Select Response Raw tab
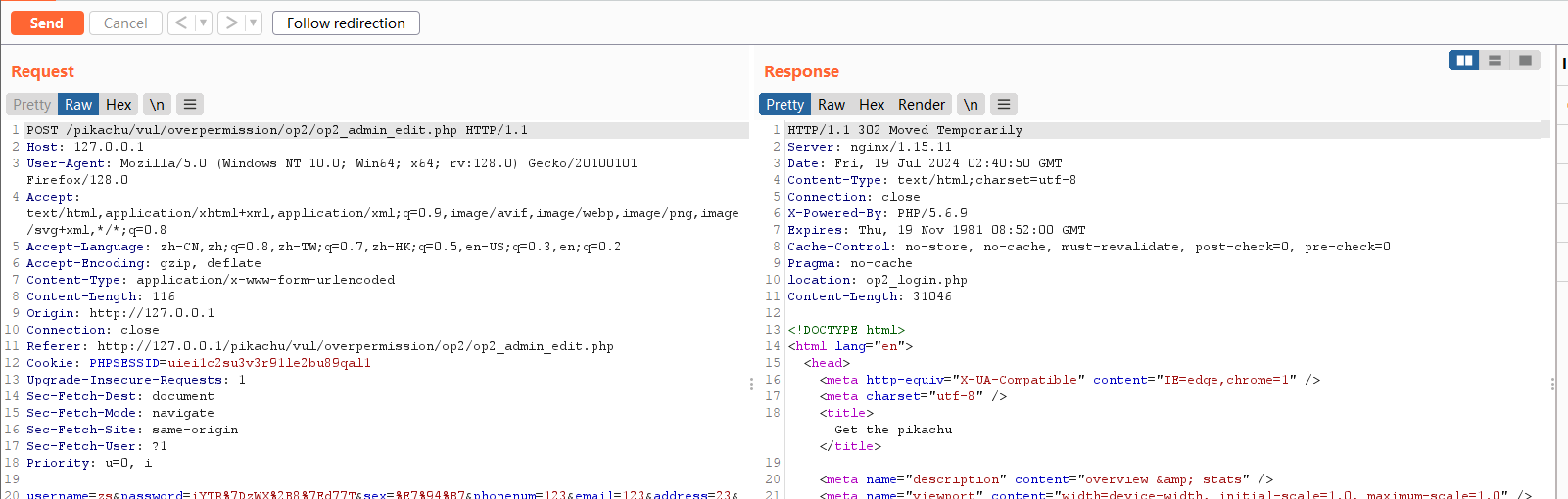 click(x=832, y=104)
